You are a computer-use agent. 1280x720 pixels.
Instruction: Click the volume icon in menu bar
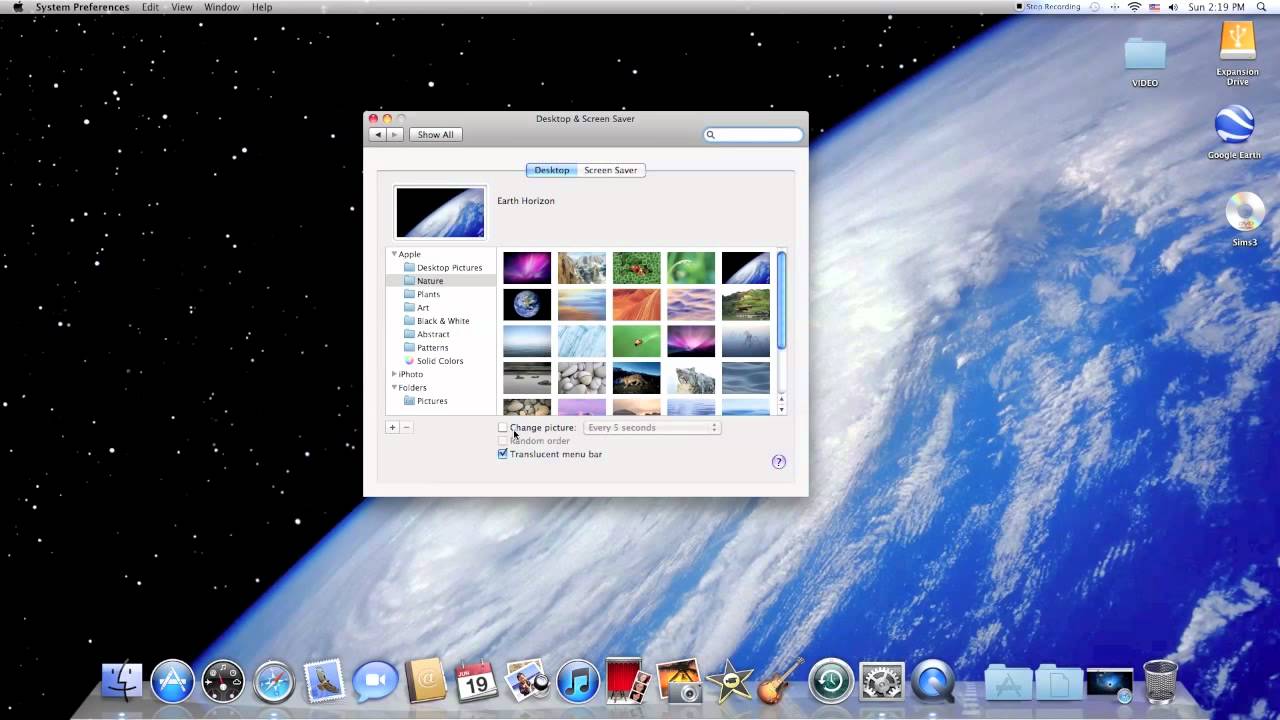[x=1173, y=7]
